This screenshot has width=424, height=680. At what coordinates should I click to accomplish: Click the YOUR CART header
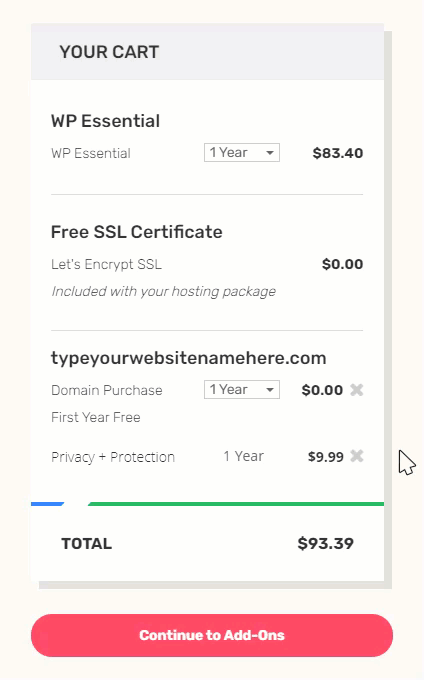[109, 52]
